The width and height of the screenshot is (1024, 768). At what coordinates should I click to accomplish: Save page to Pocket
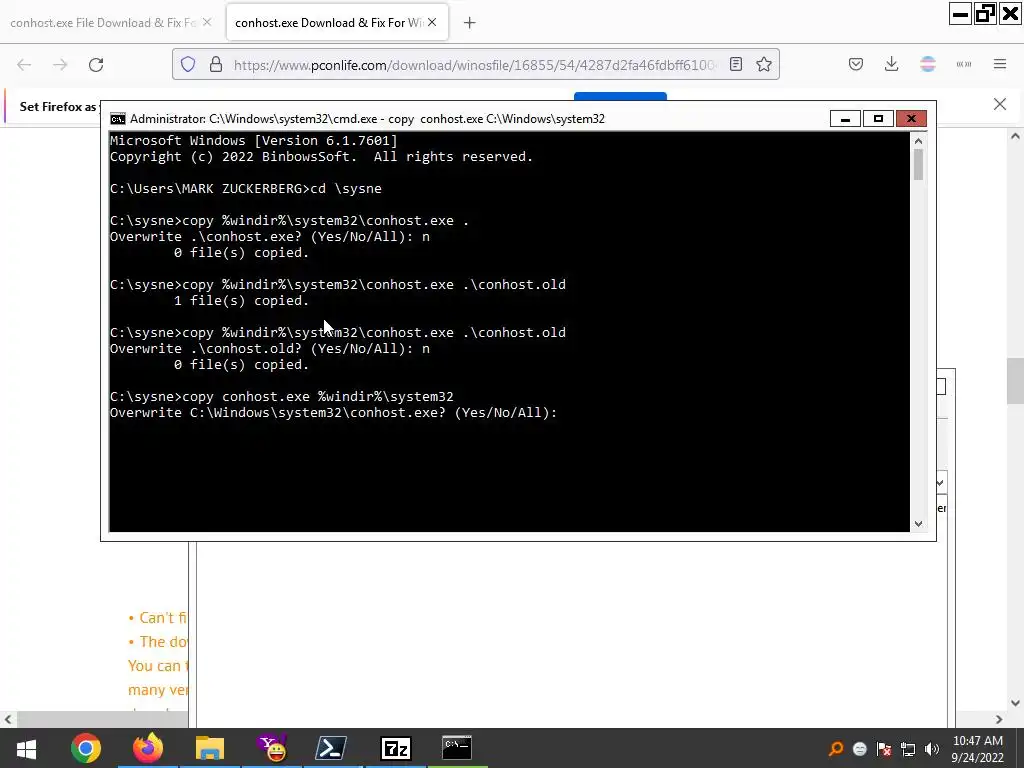point(856,64)
